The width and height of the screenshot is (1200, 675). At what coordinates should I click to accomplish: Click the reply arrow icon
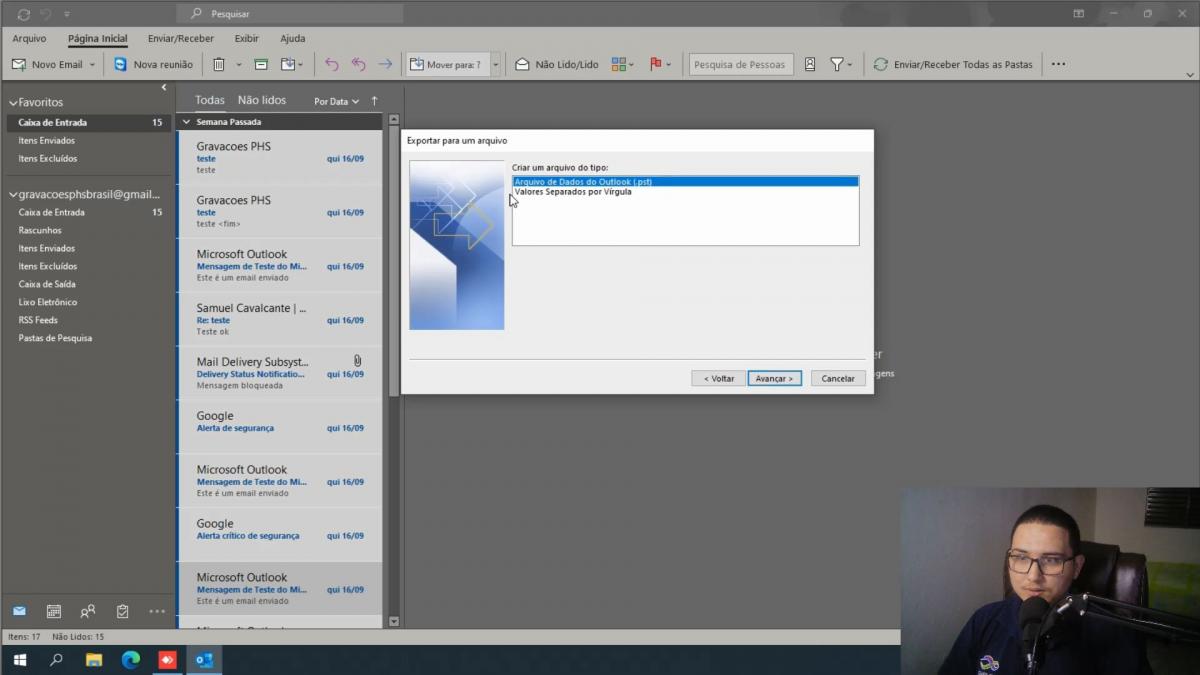click(x=332, y=64)
